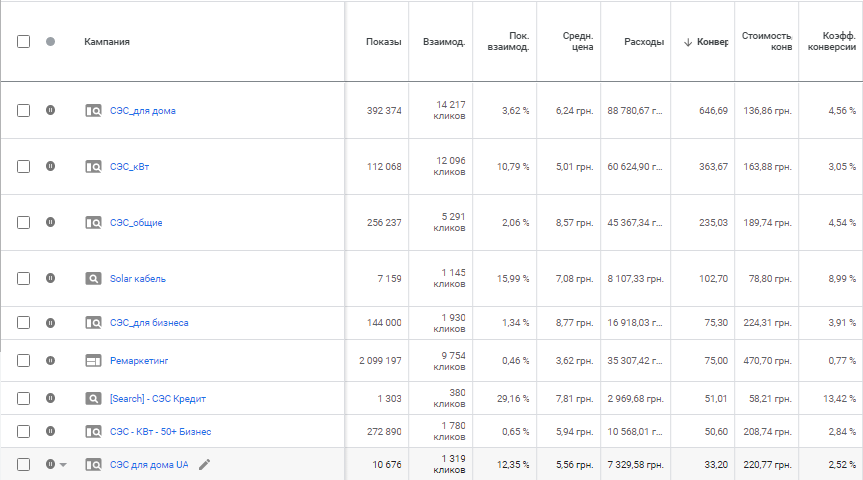The image size is (863, 480).
Task: Sort by the Конверсии column with arrow
Action: click(x=705, y=42)
